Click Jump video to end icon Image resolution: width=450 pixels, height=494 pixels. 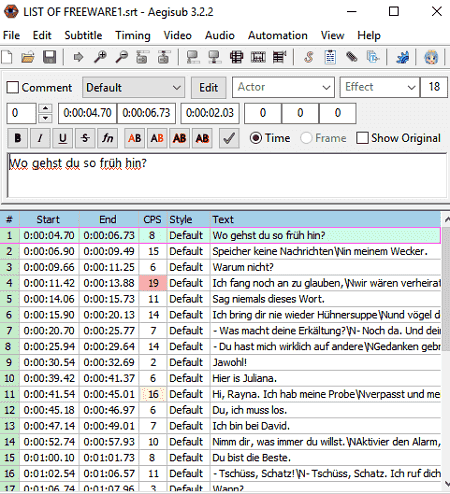[163, 57]
